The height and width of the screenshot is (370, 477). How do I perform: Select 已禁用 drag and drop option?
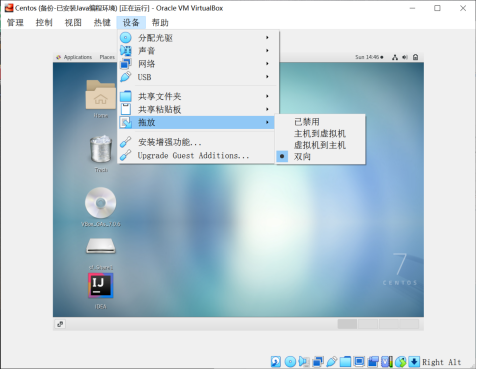coord(320,122)
